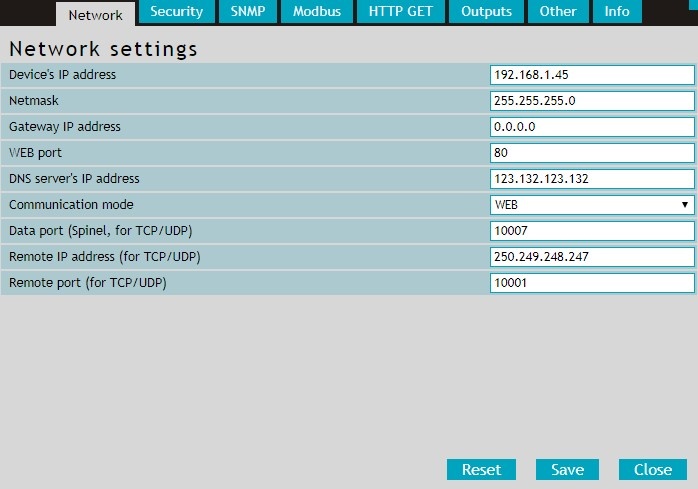Click the Device's IP address field
This screenshot has width=698, height=489.
coord(592,75)
